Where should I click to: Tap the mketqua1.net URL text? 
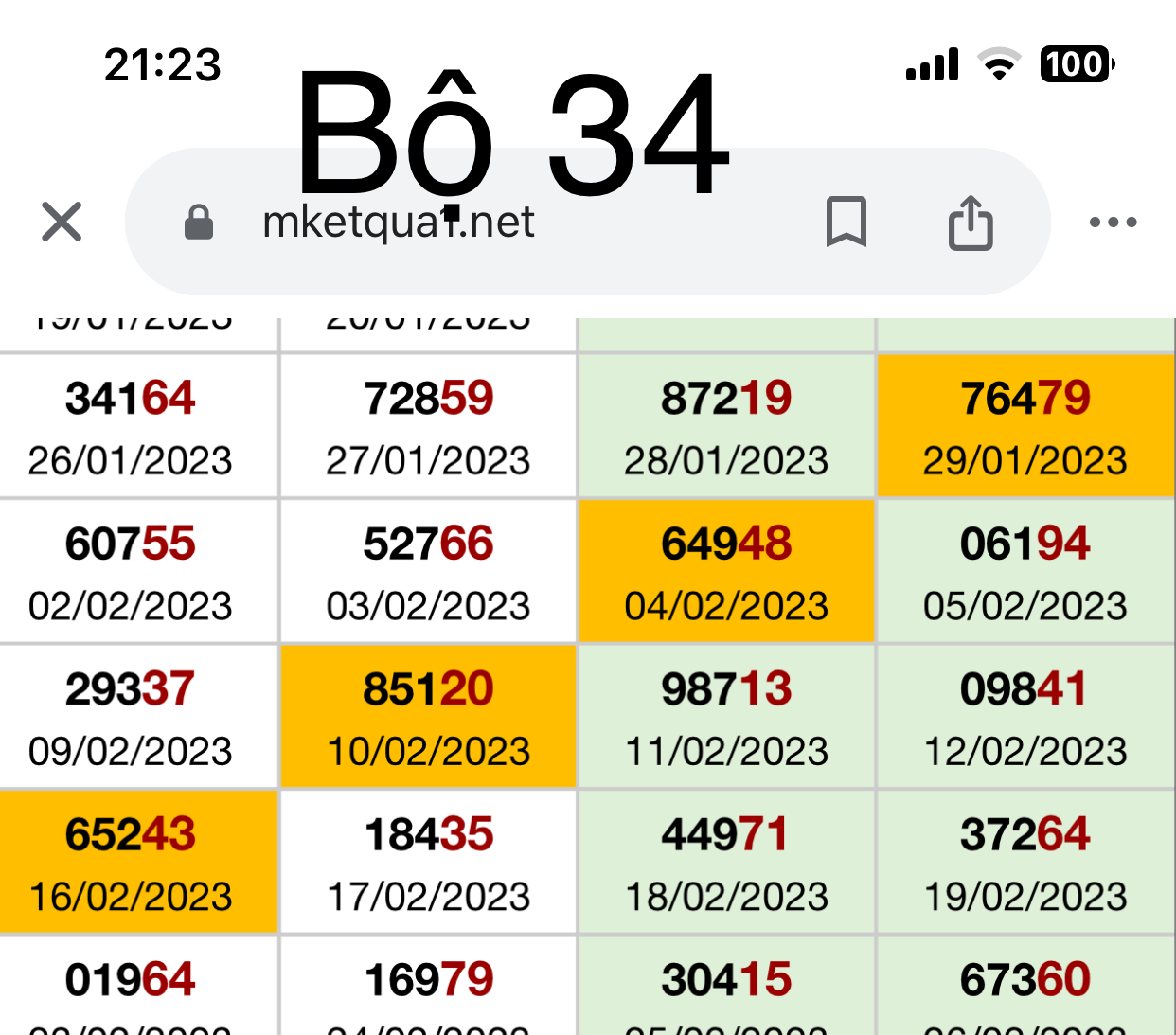(398, 223)
